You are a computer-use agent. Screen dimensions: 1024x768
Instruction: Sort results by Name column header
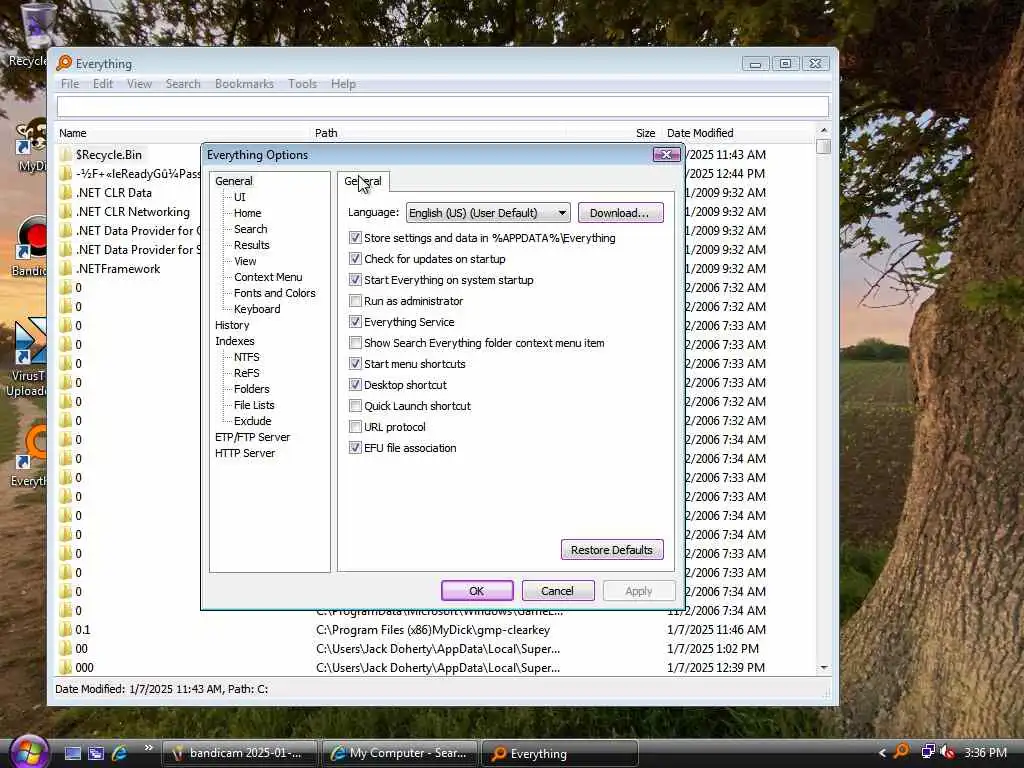click(x=183, y=133)
